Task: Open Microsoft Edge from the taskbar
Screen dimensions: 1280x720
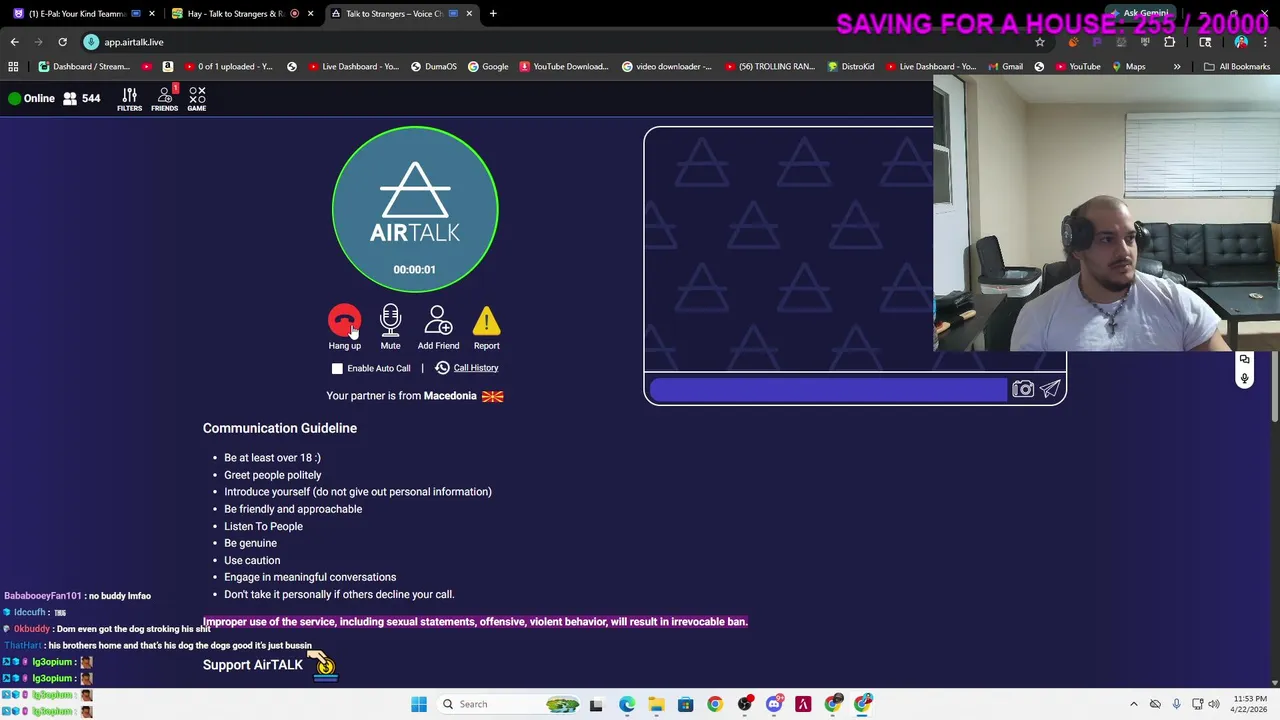Action: click(x=626, y=704)
